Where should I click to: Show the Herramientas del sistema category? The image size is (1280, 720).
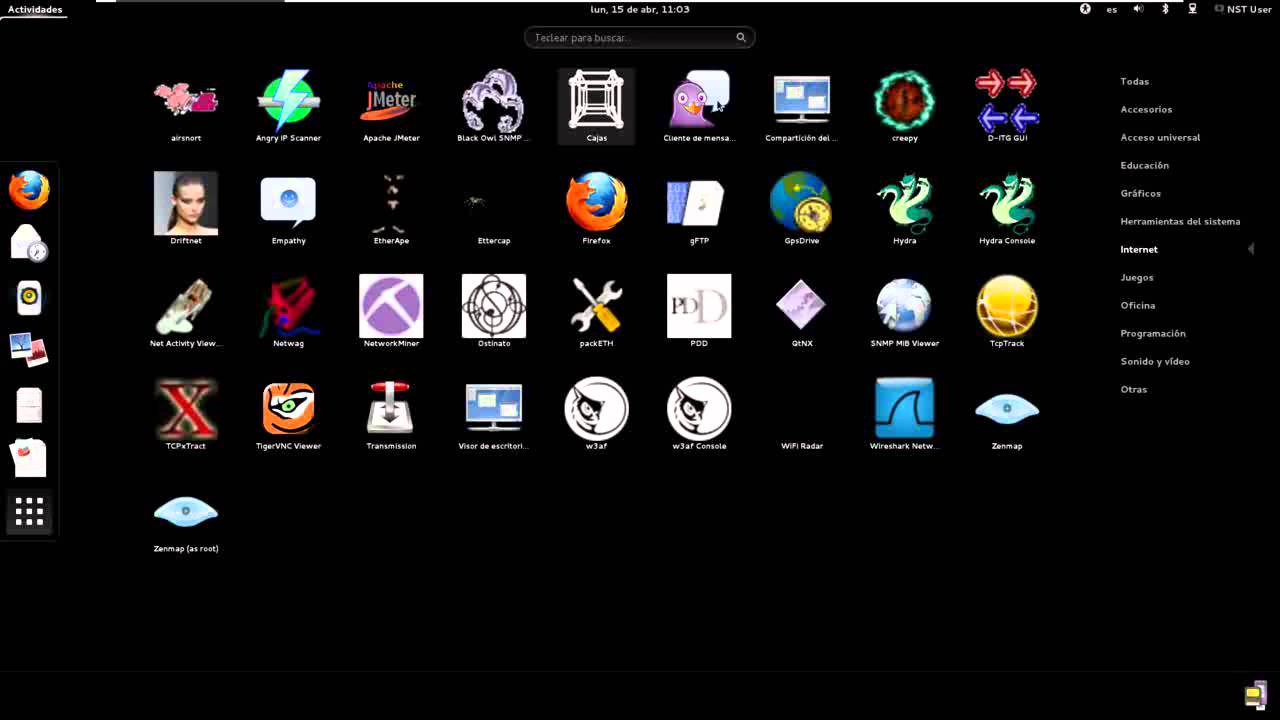click(x=1180, y=221)
